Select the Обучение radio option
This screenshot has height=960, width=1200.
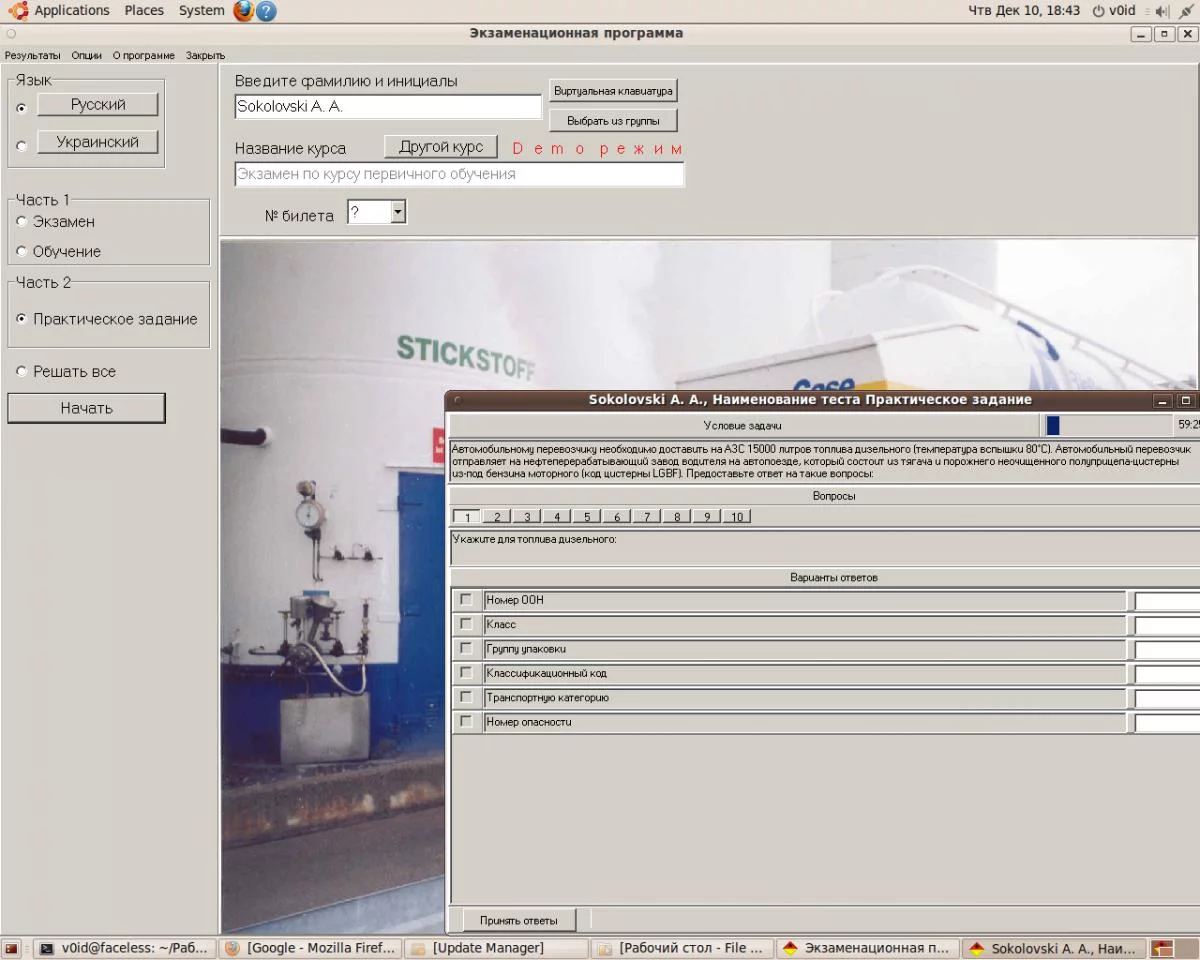(22, 252)
